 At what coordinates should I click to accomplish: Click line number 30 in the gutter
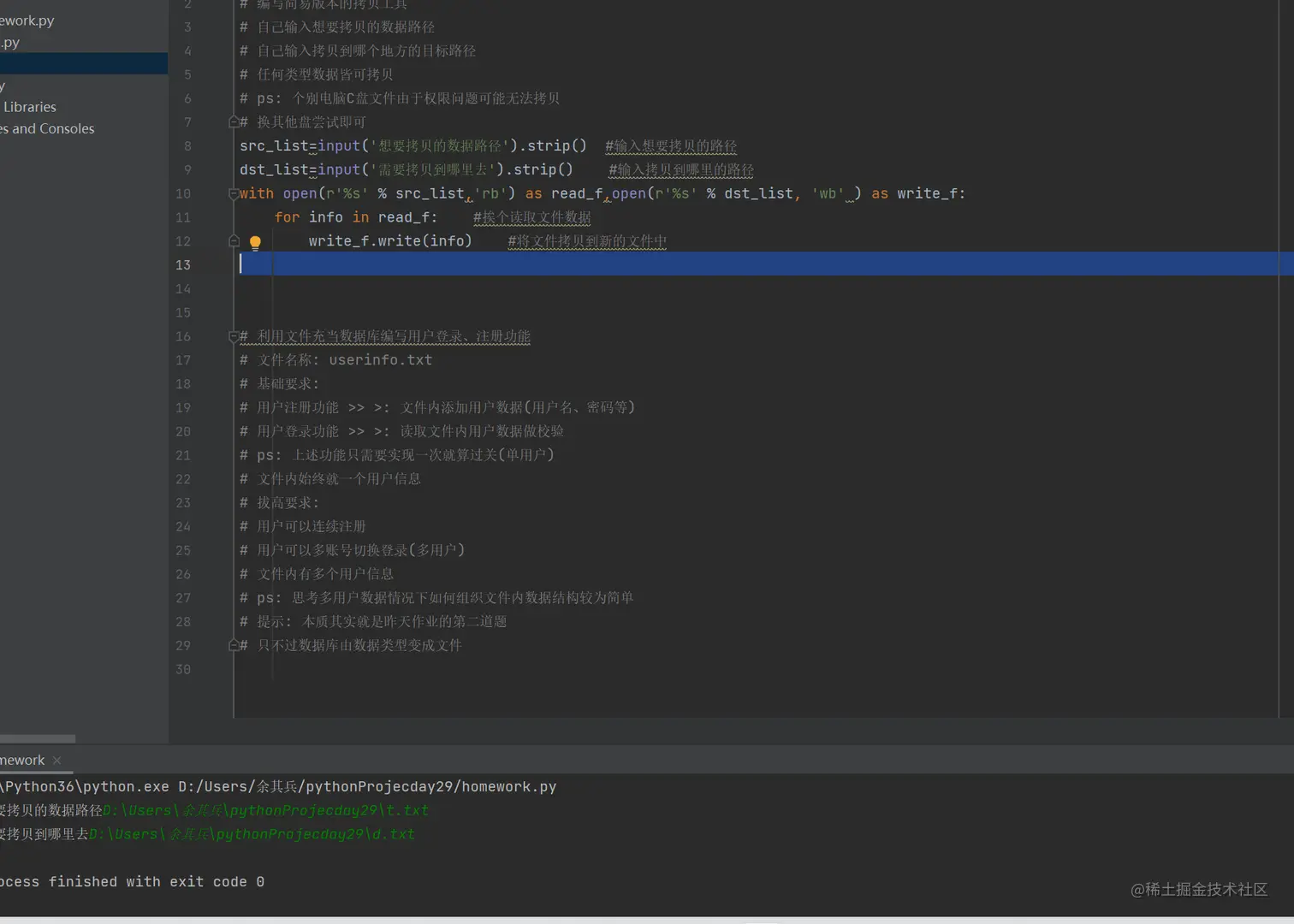click(183, 669)
